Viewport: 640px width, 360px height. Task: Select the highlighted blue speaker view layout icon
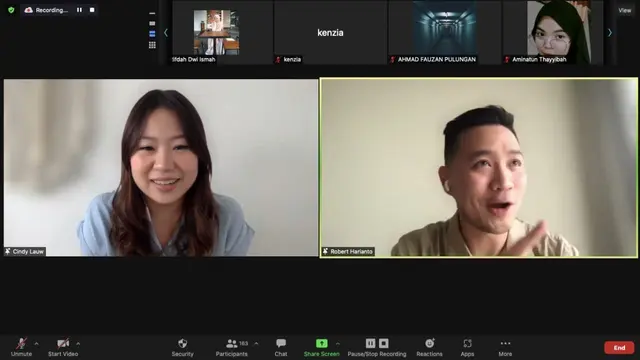click(x=152, y=34)
